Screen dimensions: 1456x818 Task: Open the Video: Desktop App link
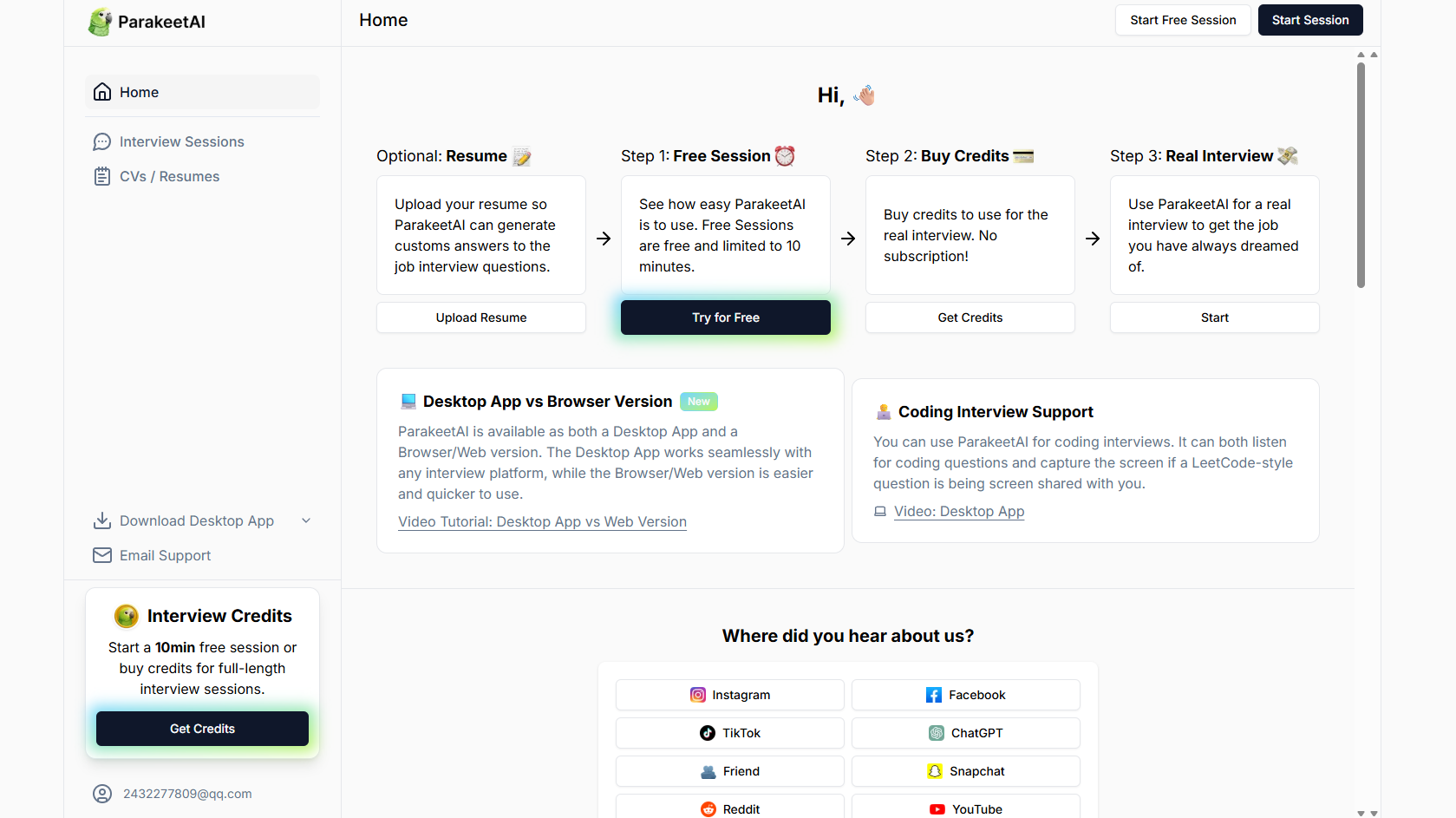[958, 511]
